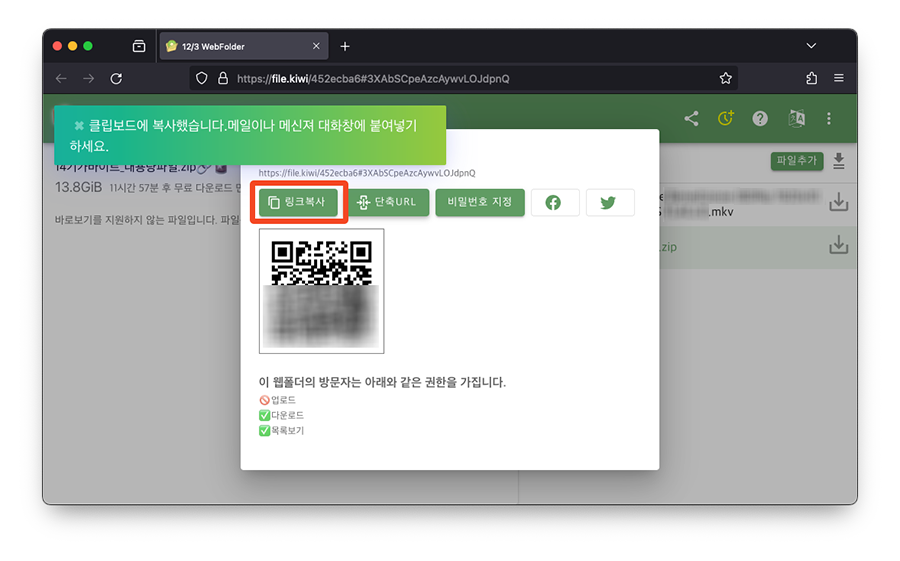Reload the page with refresh icon
The image size is (900, 561).
coord(117,79)
